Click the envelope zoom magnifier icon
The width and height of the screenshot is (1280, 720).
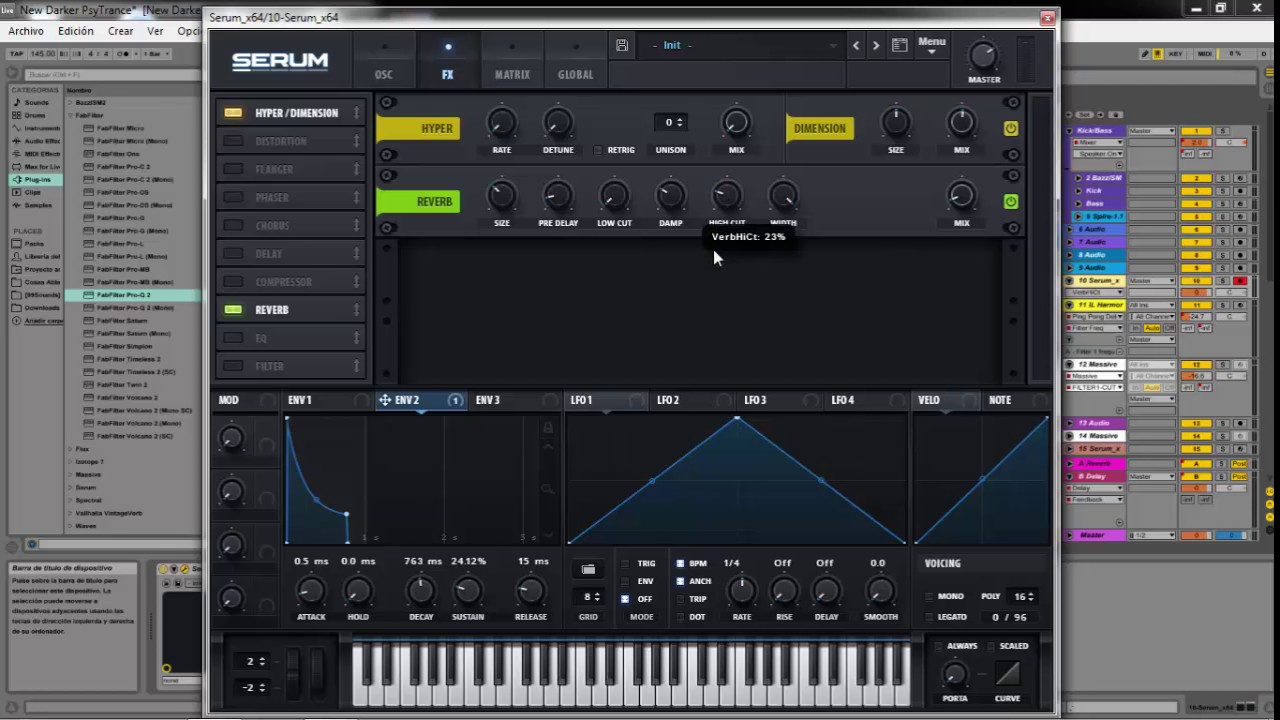(x=547, y=489)
